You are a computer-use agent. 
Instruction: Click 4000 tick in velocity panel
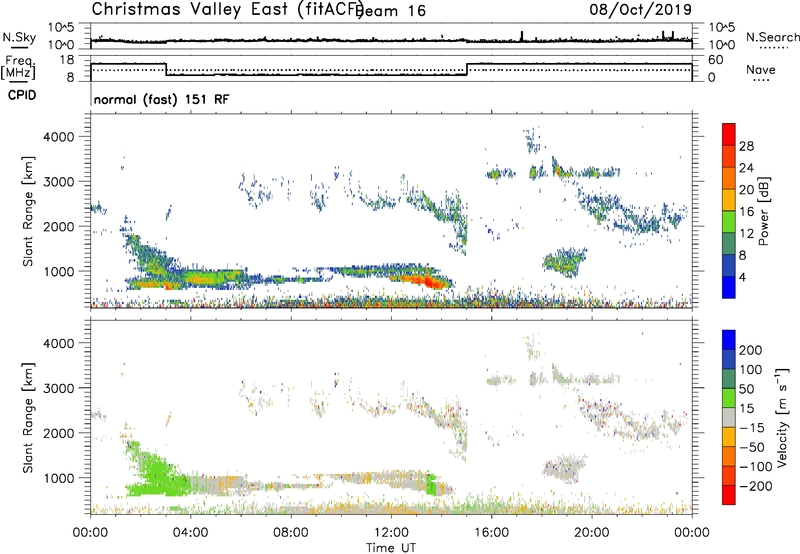coord(58,343)
